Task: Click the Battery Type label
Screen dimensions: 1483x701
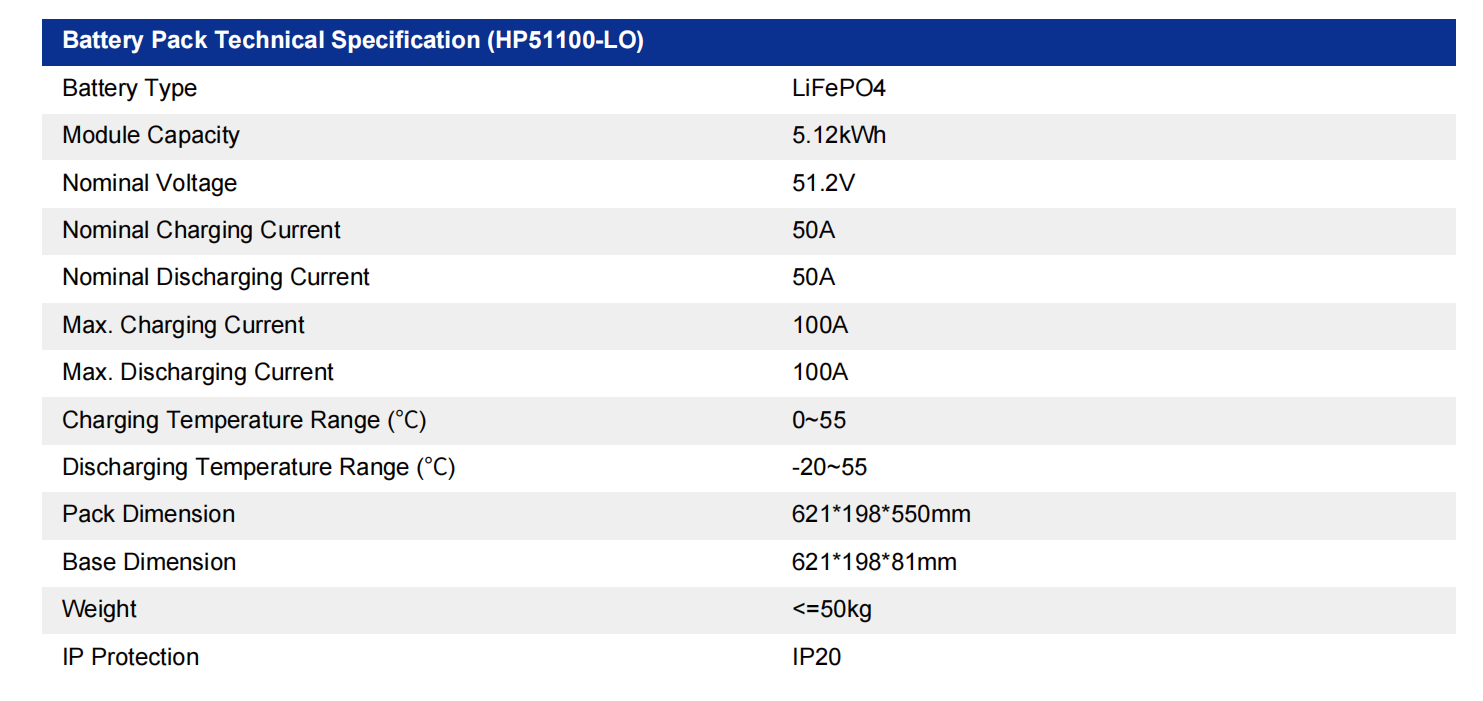Action: (x=129, y=88)
